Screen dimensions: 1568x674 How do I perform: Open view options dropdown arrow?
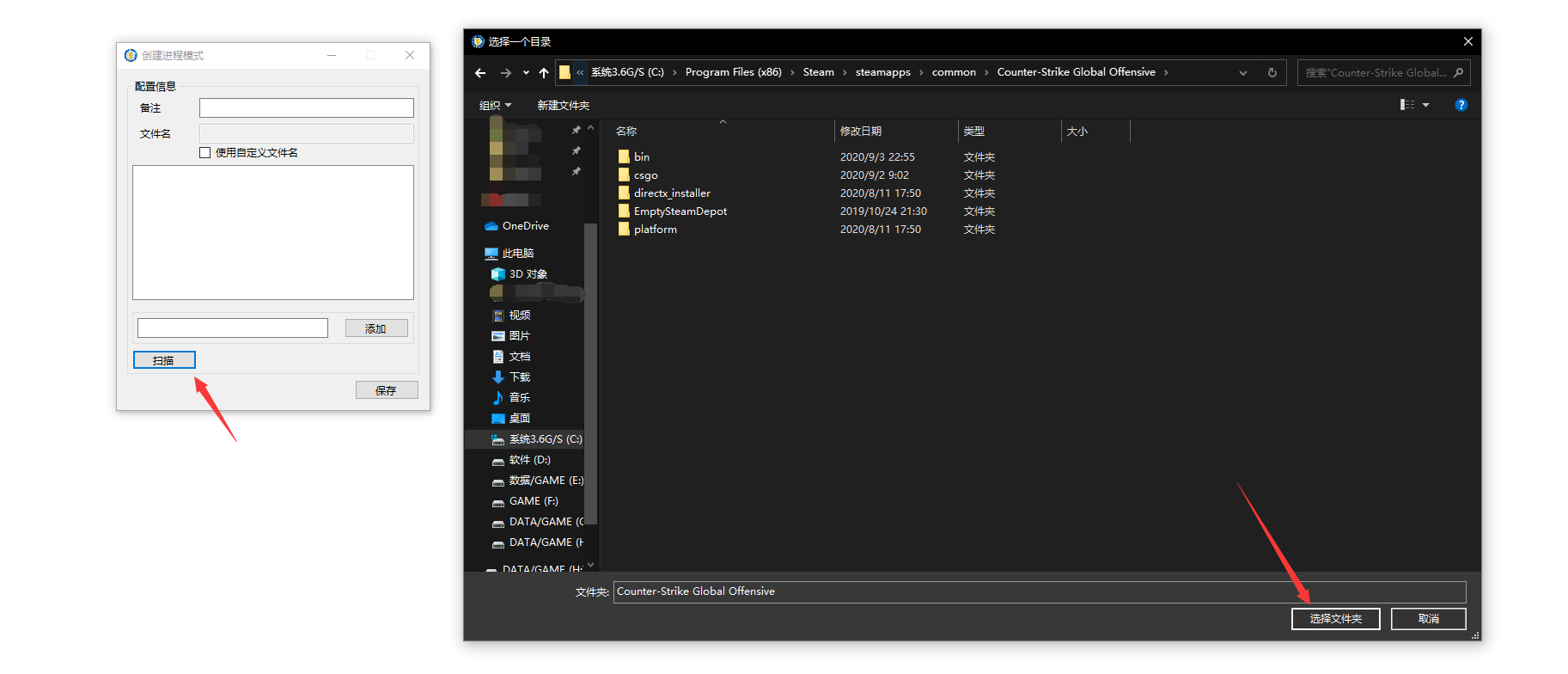(1426, 105)
